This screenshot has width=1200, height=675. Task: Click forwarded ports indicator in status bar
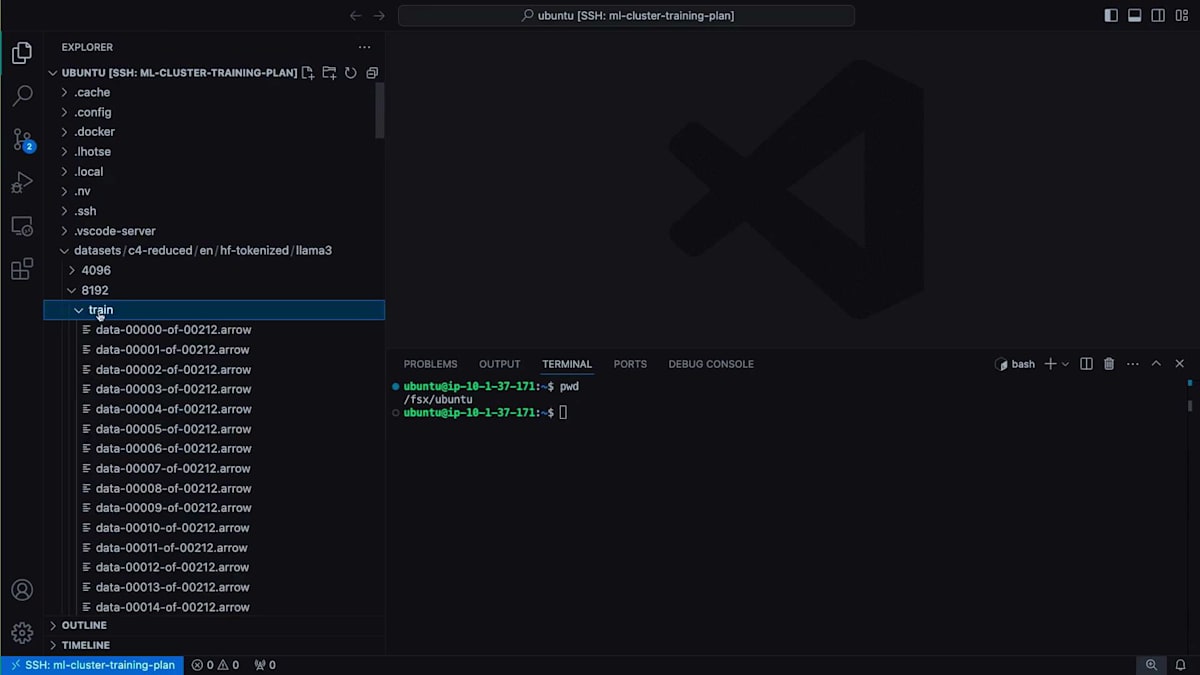pyautogui.click(x=265, y=665)
